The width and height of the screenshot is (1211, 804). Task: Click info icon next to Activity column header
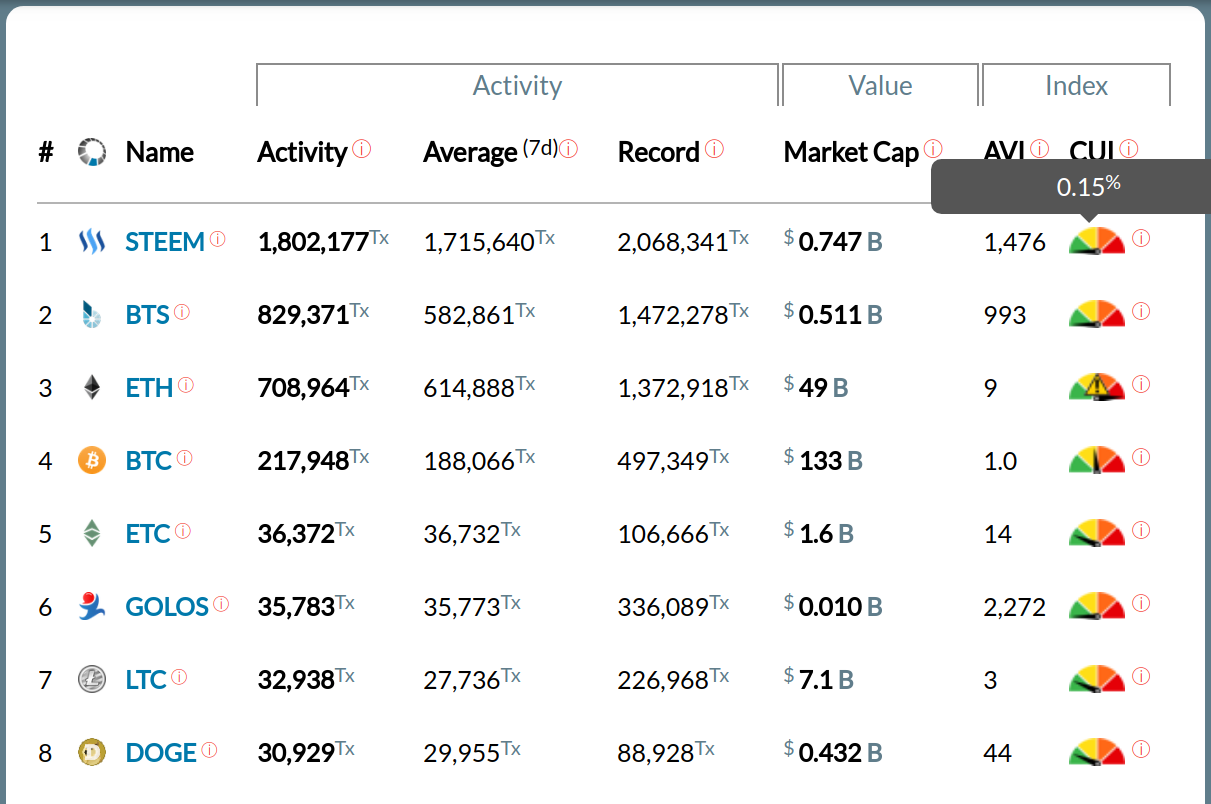[362, 149]
